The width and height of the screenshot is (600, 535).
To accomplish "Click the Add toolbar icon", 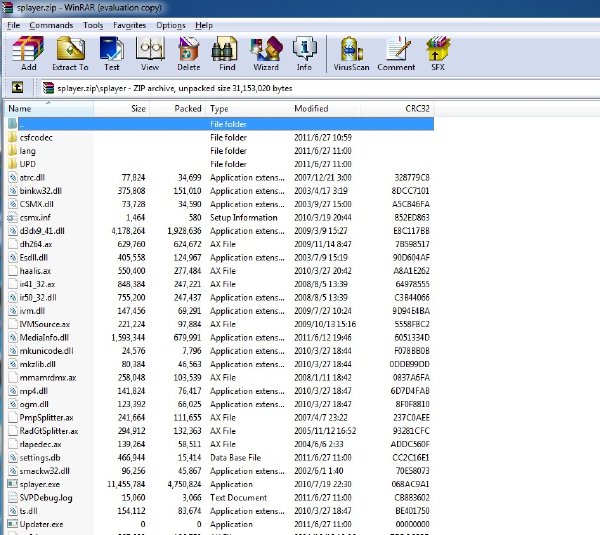I will click(28, 49).
